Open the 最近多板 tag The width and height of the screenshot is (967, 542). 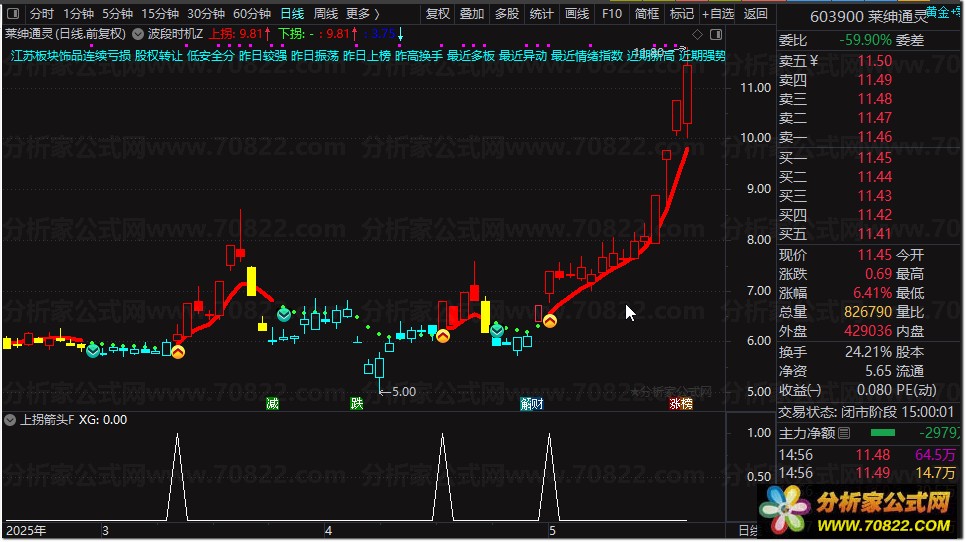(x=471, y=55)
